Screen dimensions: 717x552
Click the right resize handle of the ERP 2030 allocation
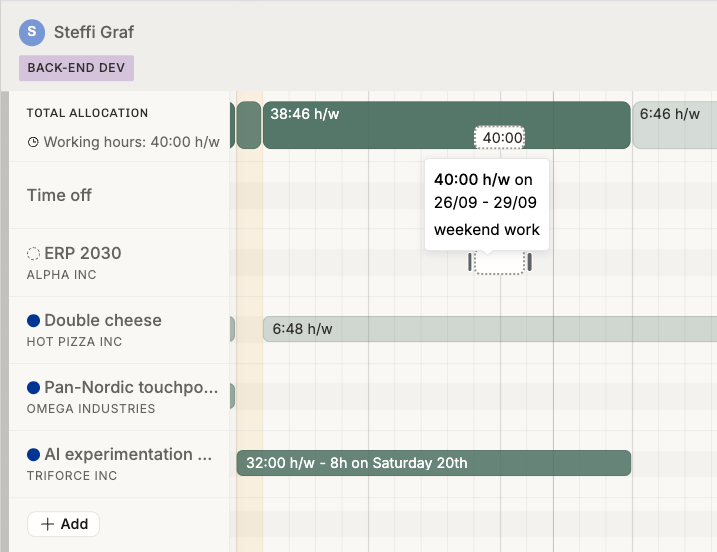click(x=530, y=262)
